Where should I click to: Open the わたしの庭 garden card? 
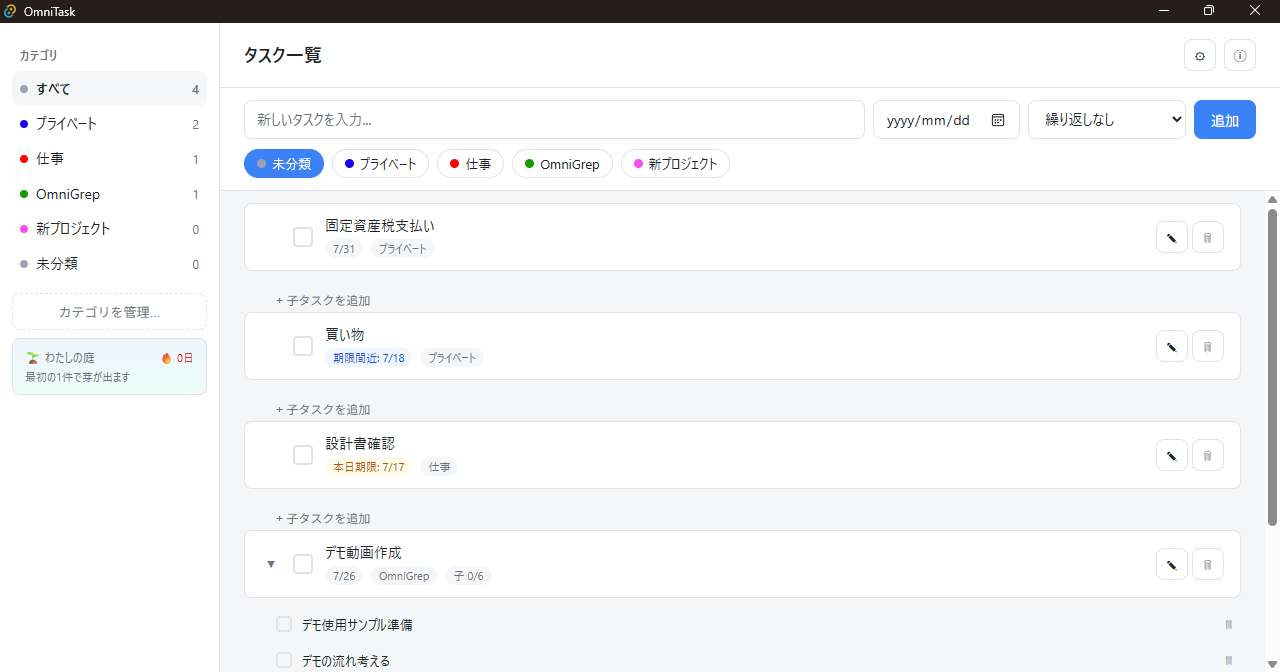pos(109,367)
